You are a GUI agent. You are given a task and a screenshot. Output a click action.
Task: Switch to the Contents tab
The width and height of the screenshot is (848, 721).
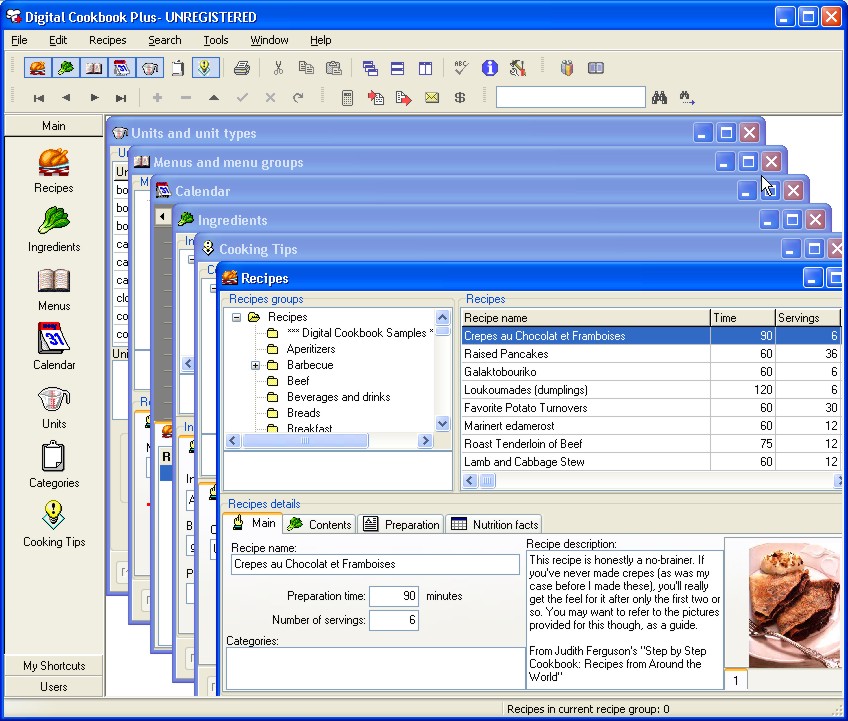pyautogui.click(x=320, y=524)
